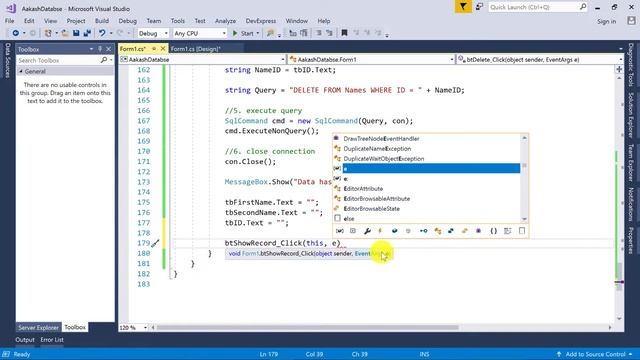Switch to Server Explorer tab

pyautogui.click(x=38, y=327)
